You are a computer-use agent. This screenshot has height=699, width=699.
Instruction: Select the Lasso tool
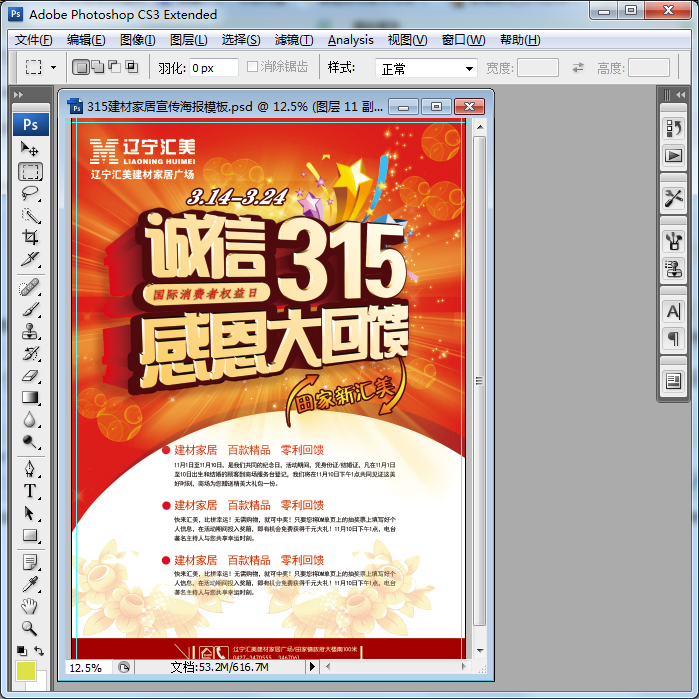click(x=30, y=193)
